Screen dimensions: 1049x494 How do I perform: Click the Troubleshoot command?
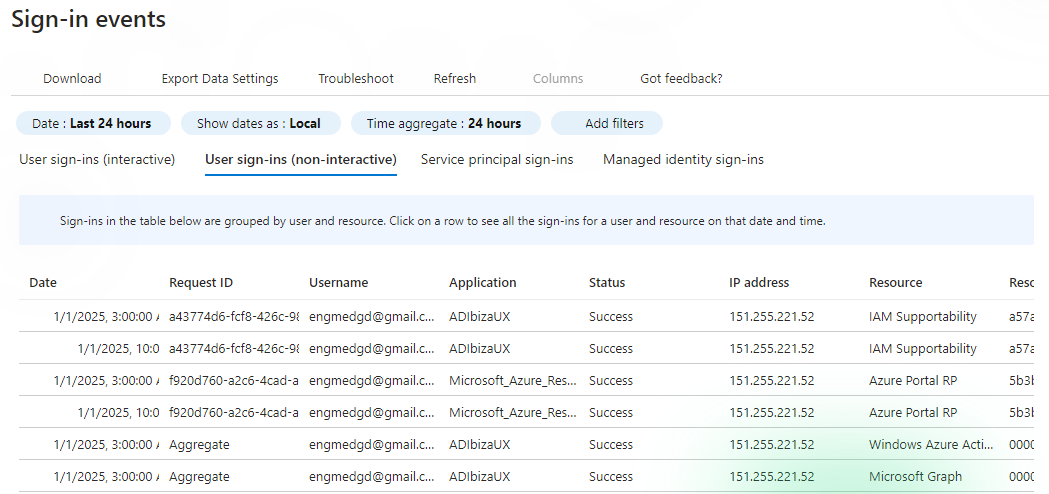[x=356, y=78]
